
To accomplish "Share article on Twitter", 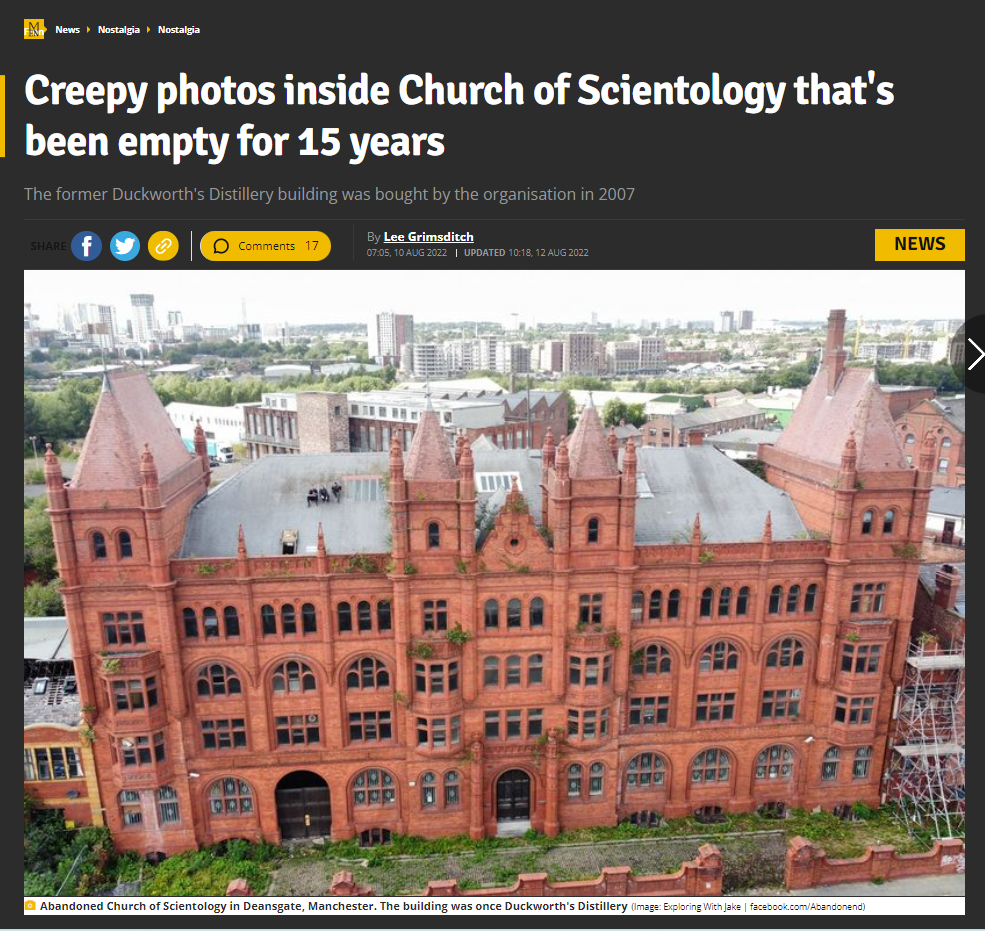I will tap(125, 246).
